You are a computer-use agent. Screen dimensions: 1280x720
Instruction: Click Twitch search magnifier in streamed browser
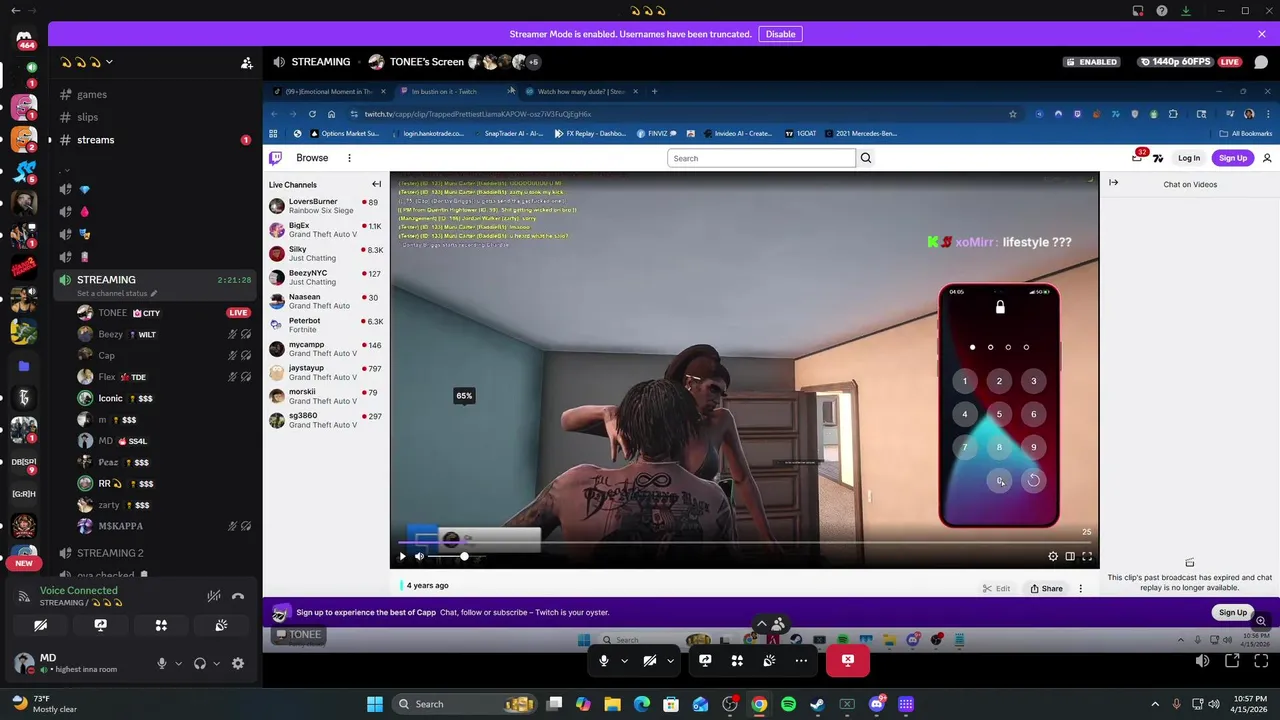[x=866, y=158]
